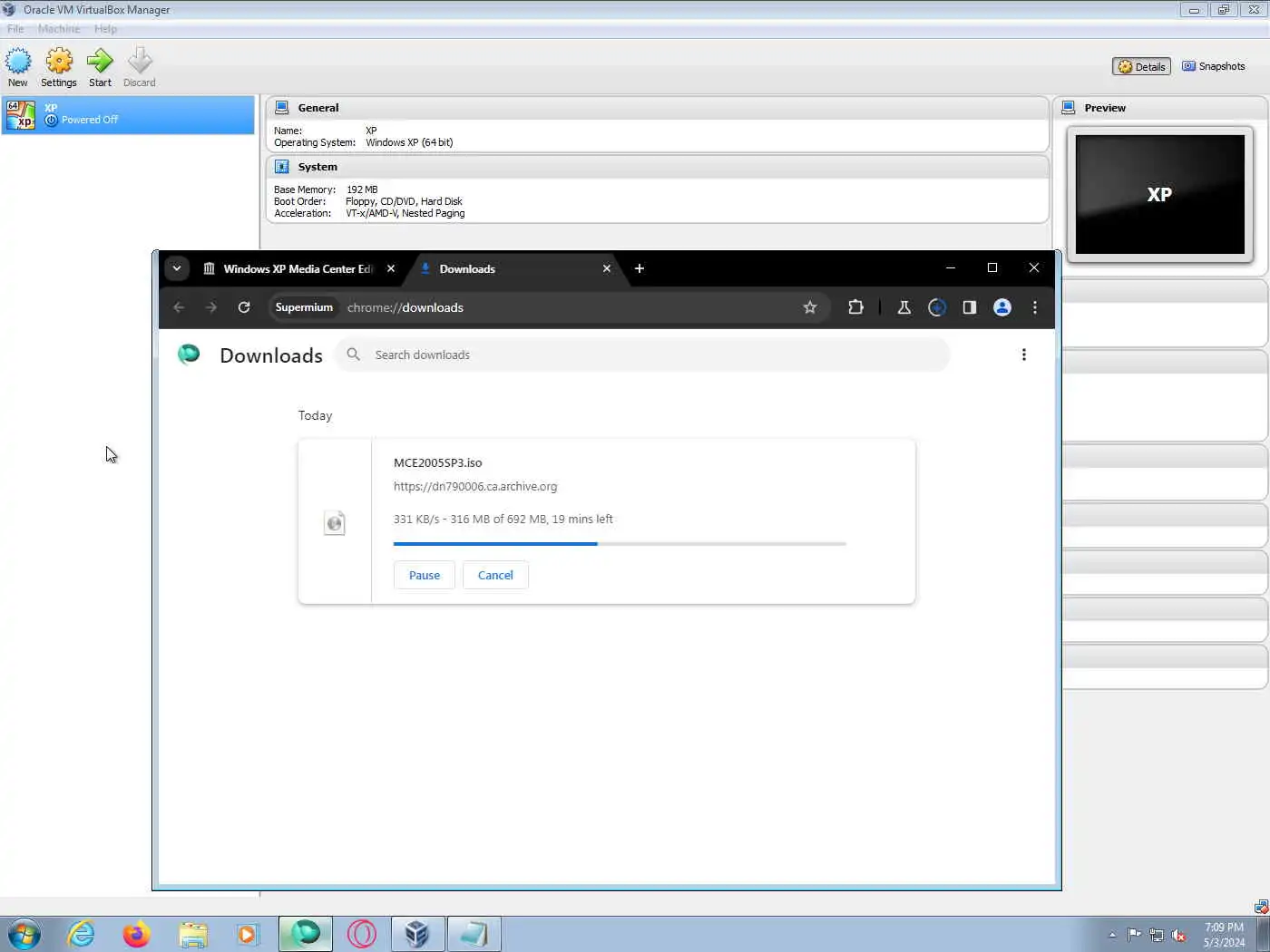Select the XP virtual machine entry
The height and width of the screenshot is (952, 1270).
click(x=128, y=115)
